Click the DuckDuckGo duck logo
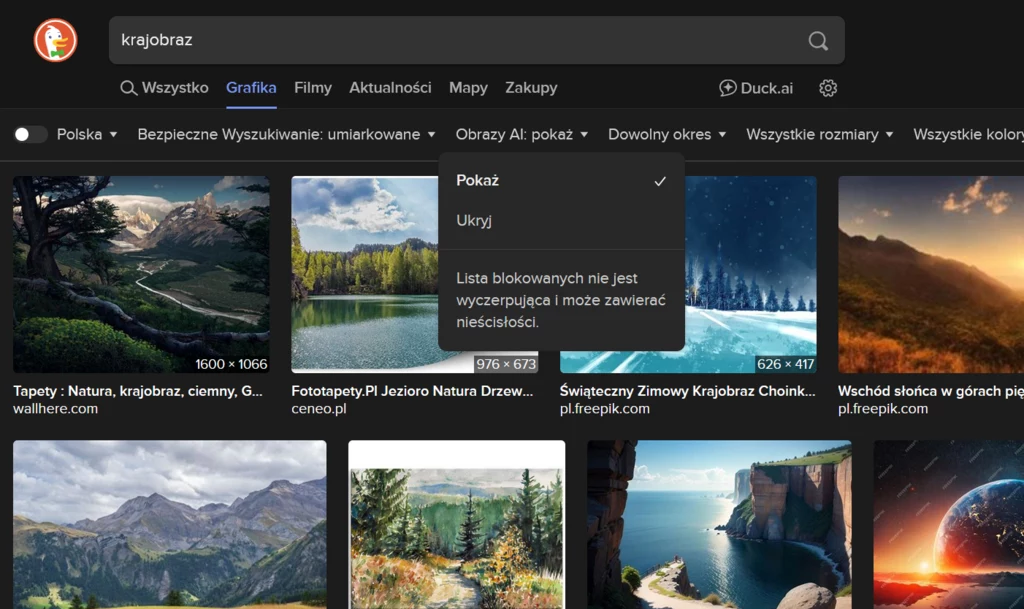This screenshot has height=609, width=1024. point(56,40)
